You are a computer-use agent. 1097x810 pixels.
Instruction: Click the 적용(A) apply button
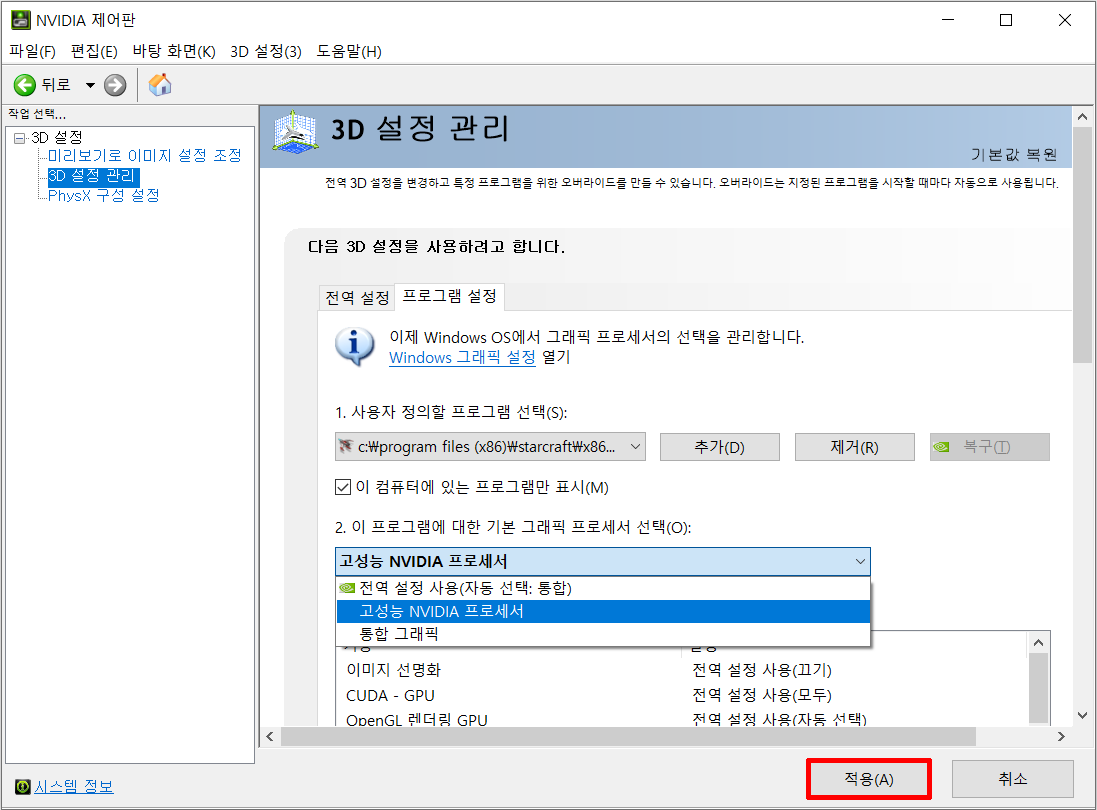click(x=869, y=779)
